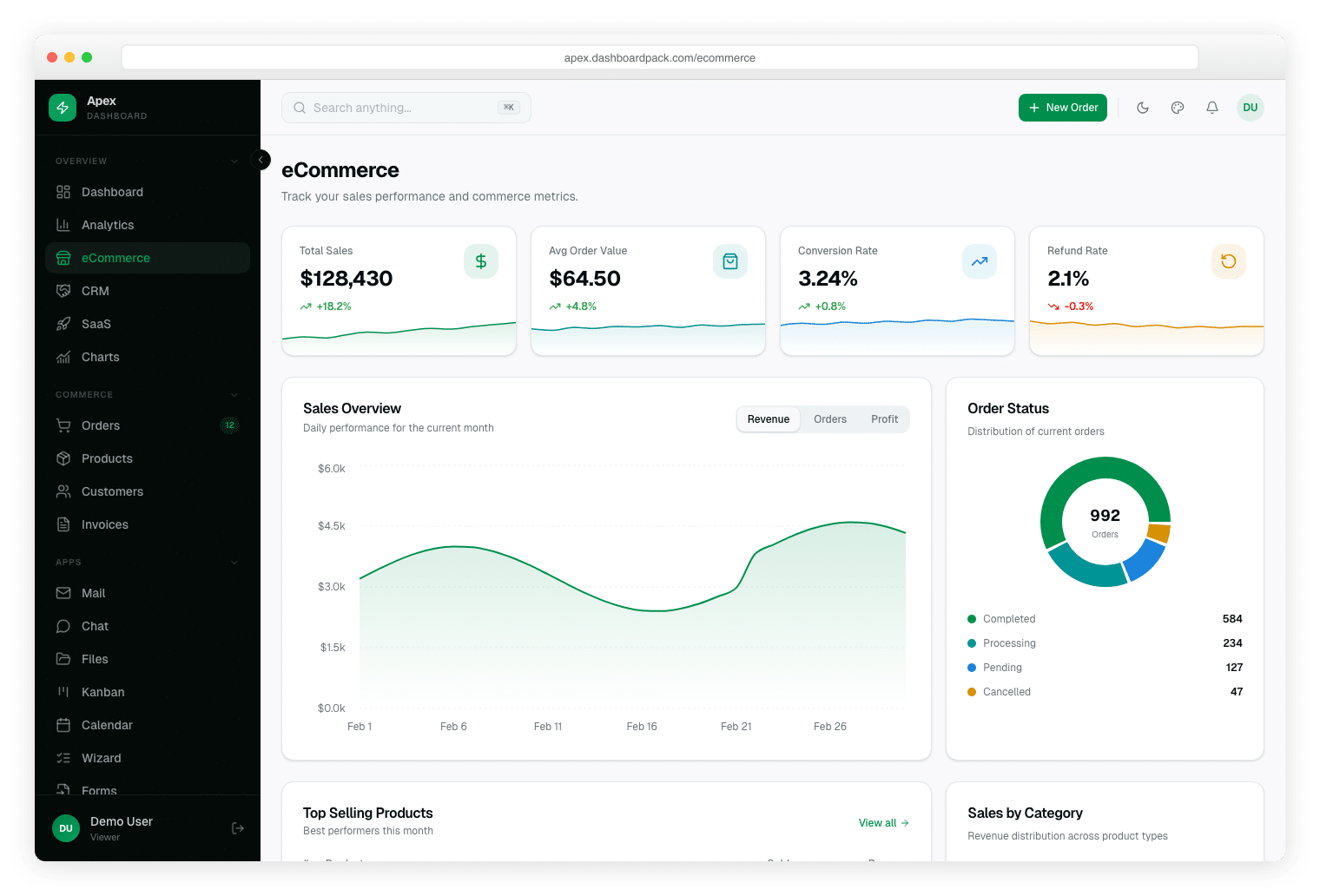Open the Wizard app

[x=101, y=757]
